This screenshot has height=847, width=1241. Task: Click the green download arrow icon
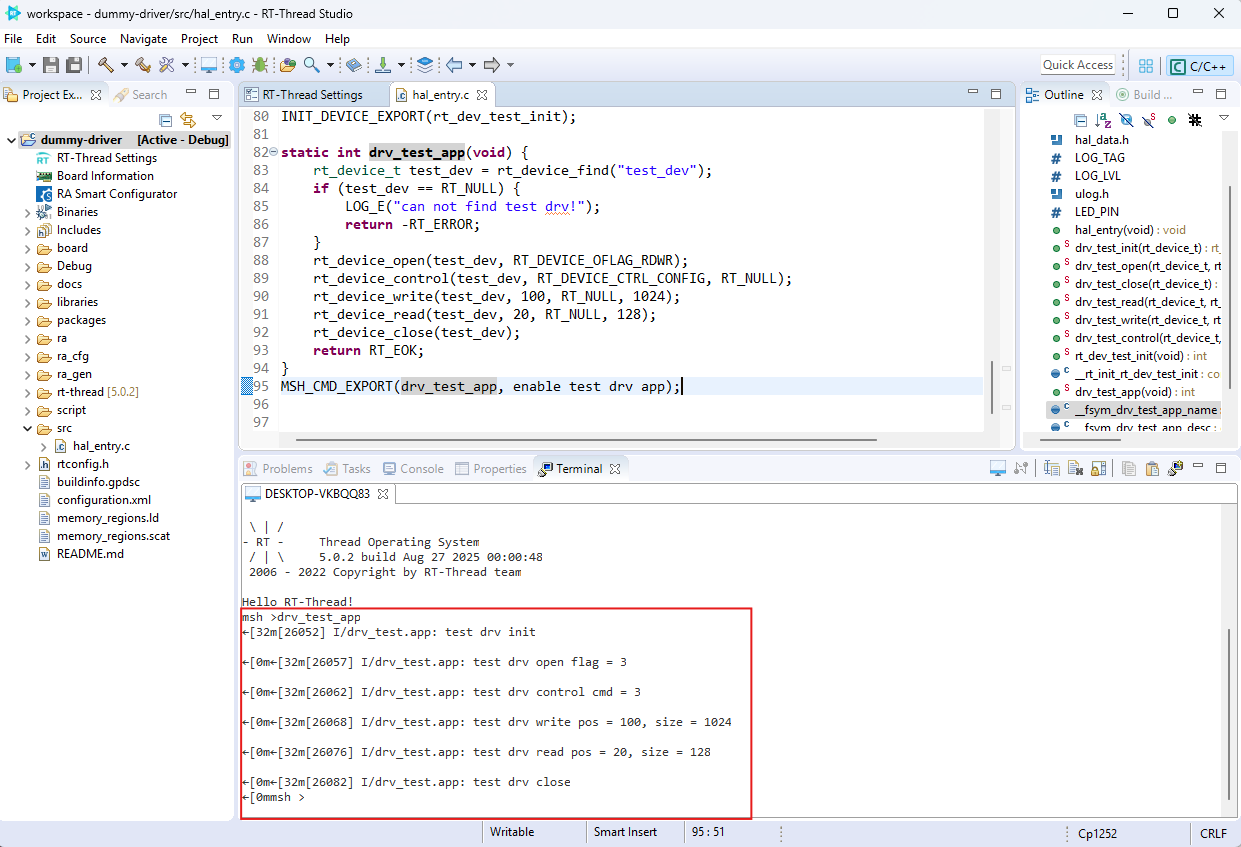coord(382,65)
